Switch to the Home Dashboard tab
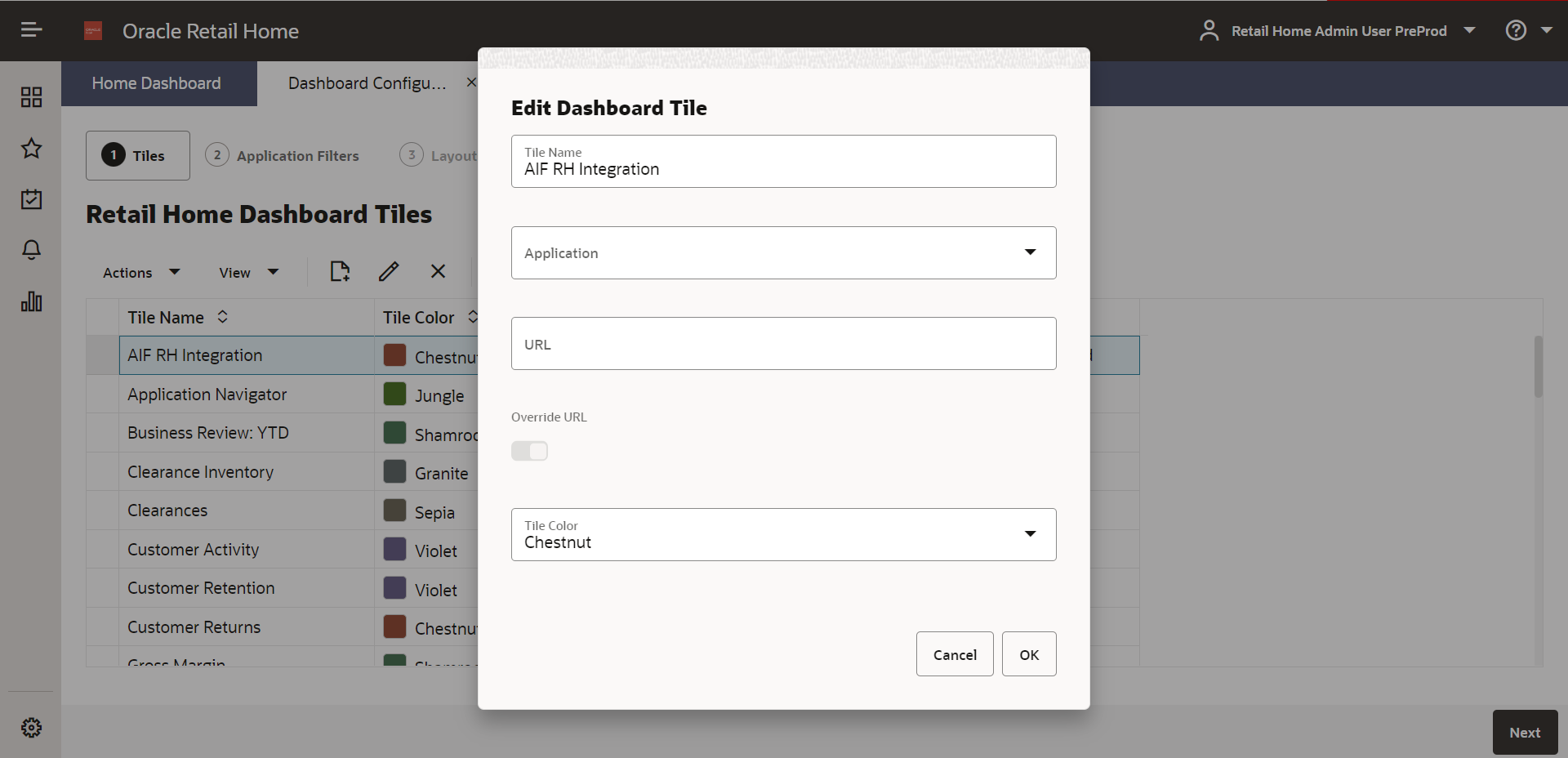This screenshot has width=1568, height=758. pos(157,83)
